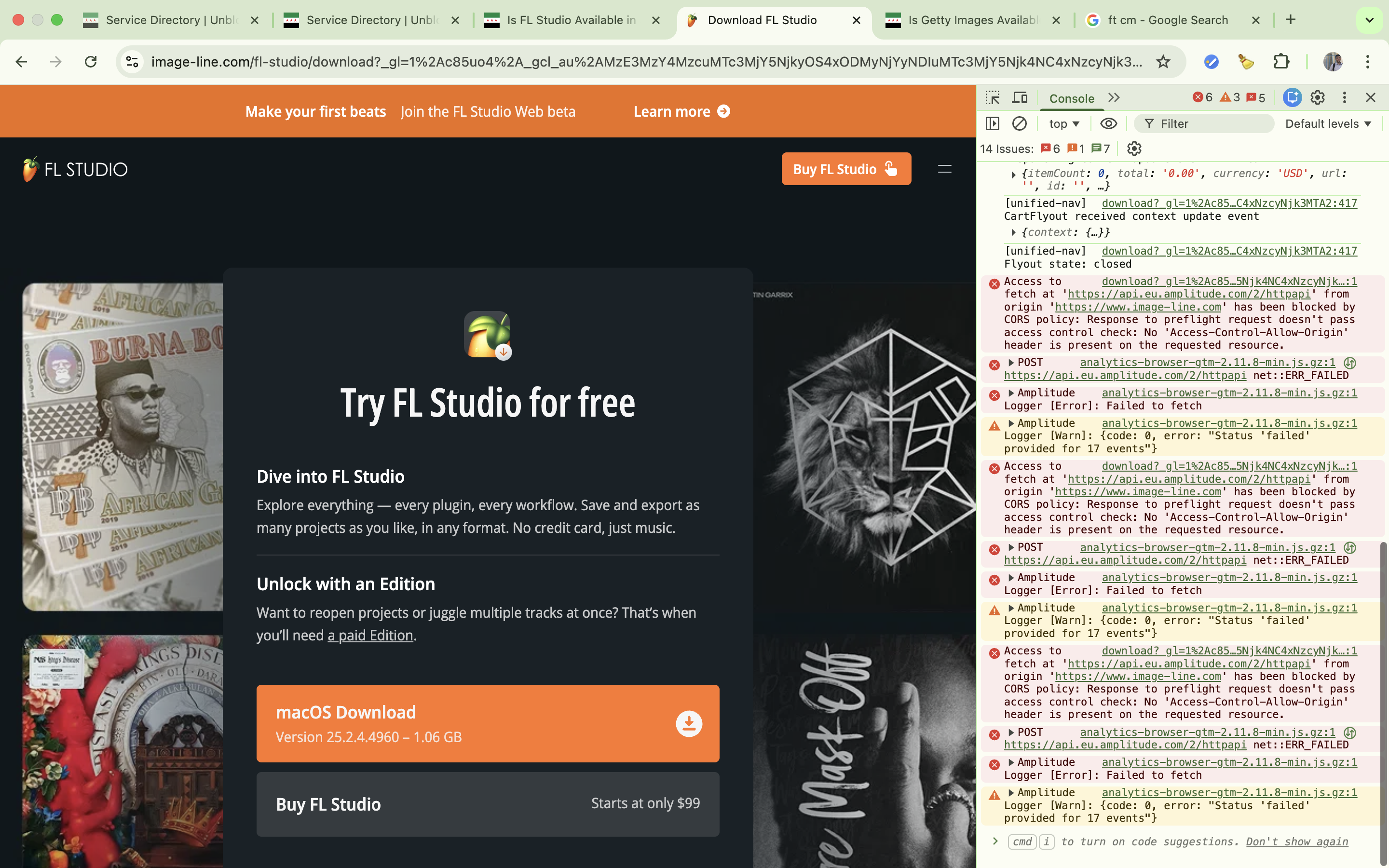Open the Chrome extensions puzzle icon
The width and height of the screenshot is (1389, 868).
pyautogui.click(x=1281, y=61)
